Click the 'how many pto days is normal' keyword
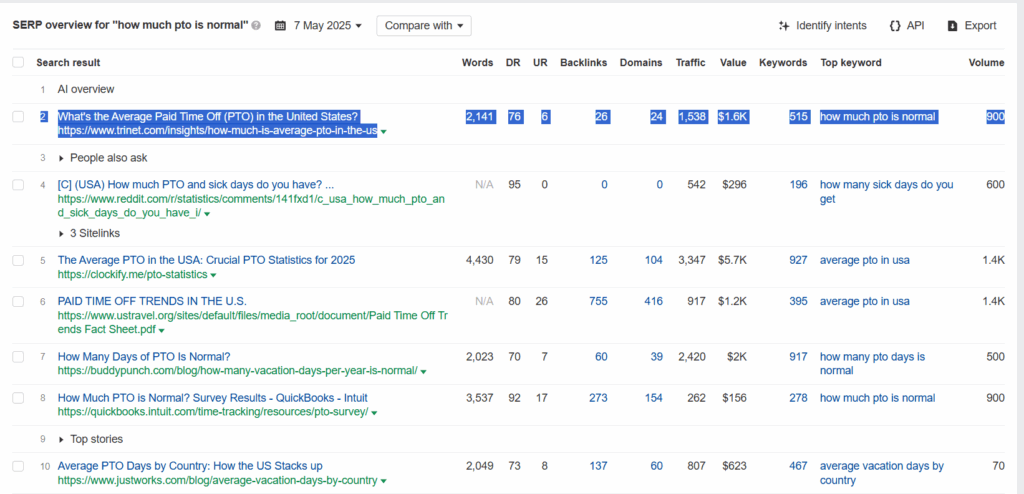Viewport: 1024px width, 494px height. [x=872, y=363]
